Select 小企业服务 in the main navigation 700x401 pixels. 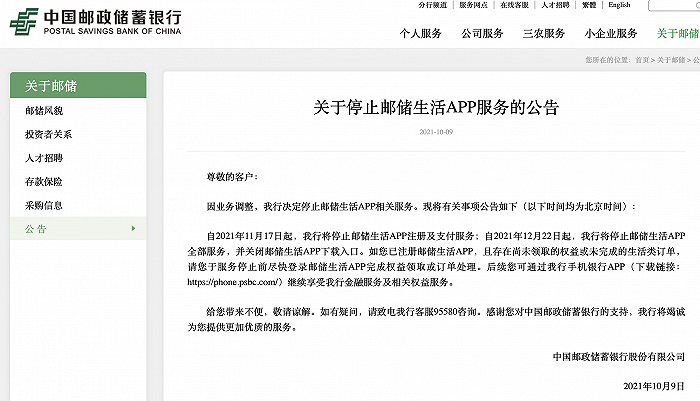coord(612,33)
